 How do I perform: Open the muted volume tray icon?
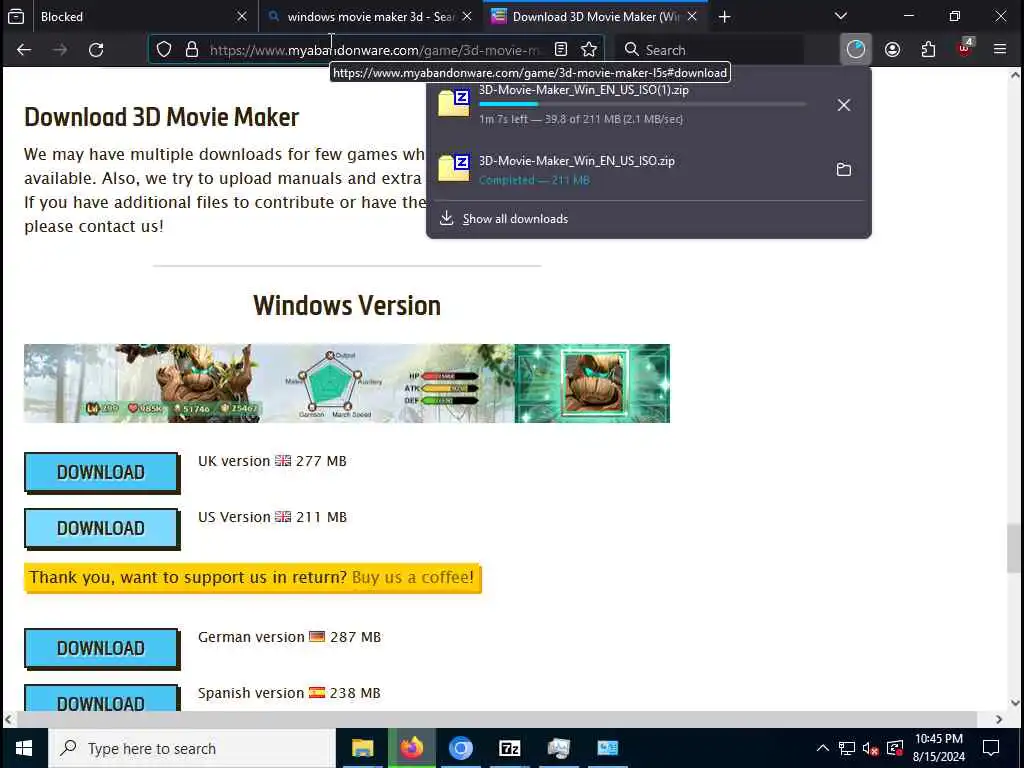click(871, 748)
